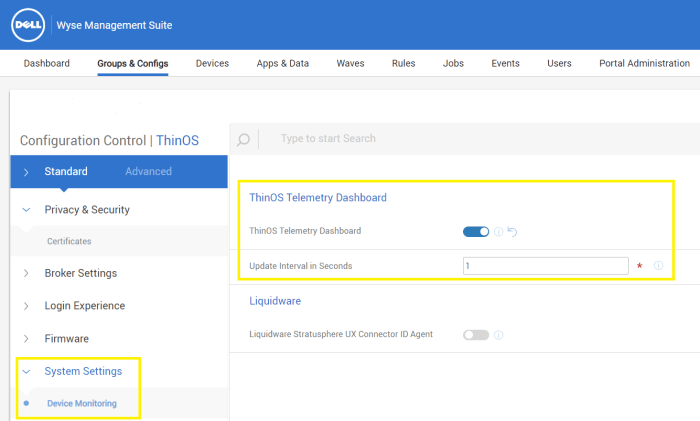Expand the Login Experience chevron

point(26,306)
